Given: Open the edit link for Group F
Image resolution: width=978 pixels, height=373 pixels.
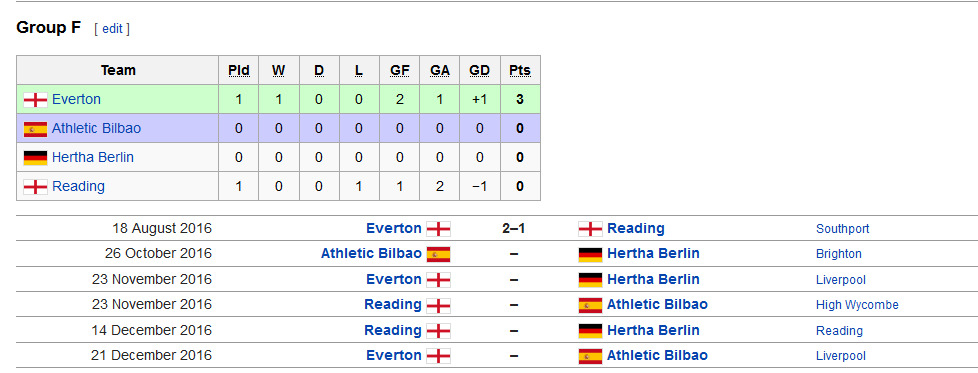Looking at the screenshot, I should 112,29.
